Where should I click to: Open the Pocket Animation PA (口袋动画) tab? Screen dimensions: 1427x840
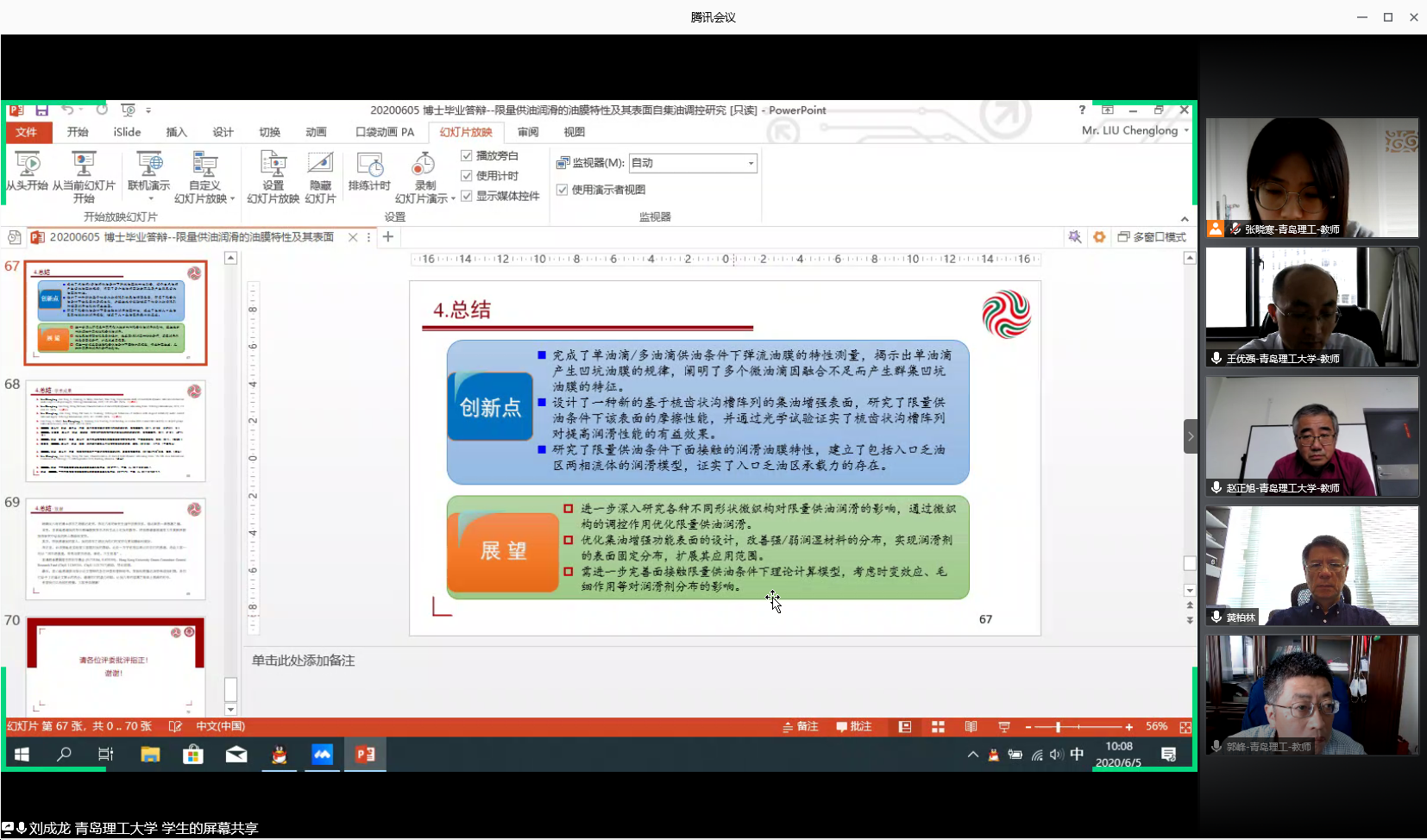(x=385, y=132)
